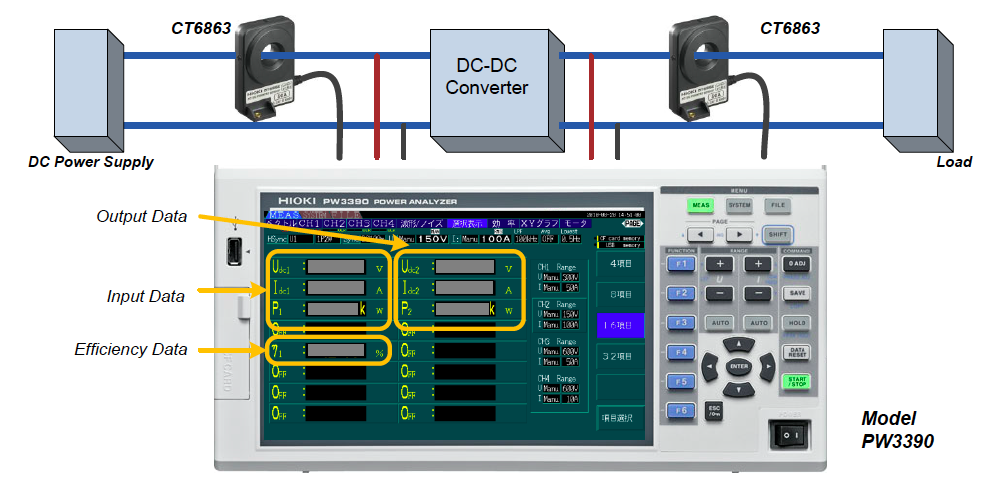
Task: Toggle the green START/STOP key
Action: pyautogui.click(x=796, y=382)
